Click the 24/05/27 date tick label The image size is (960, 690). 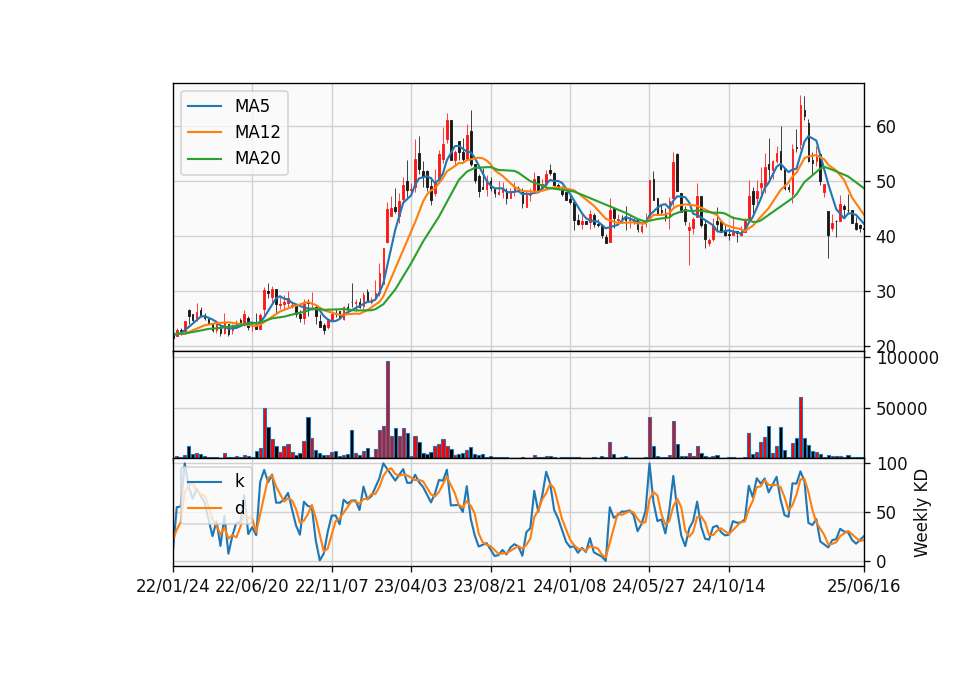pyautogui.click(x=649, y=586)
